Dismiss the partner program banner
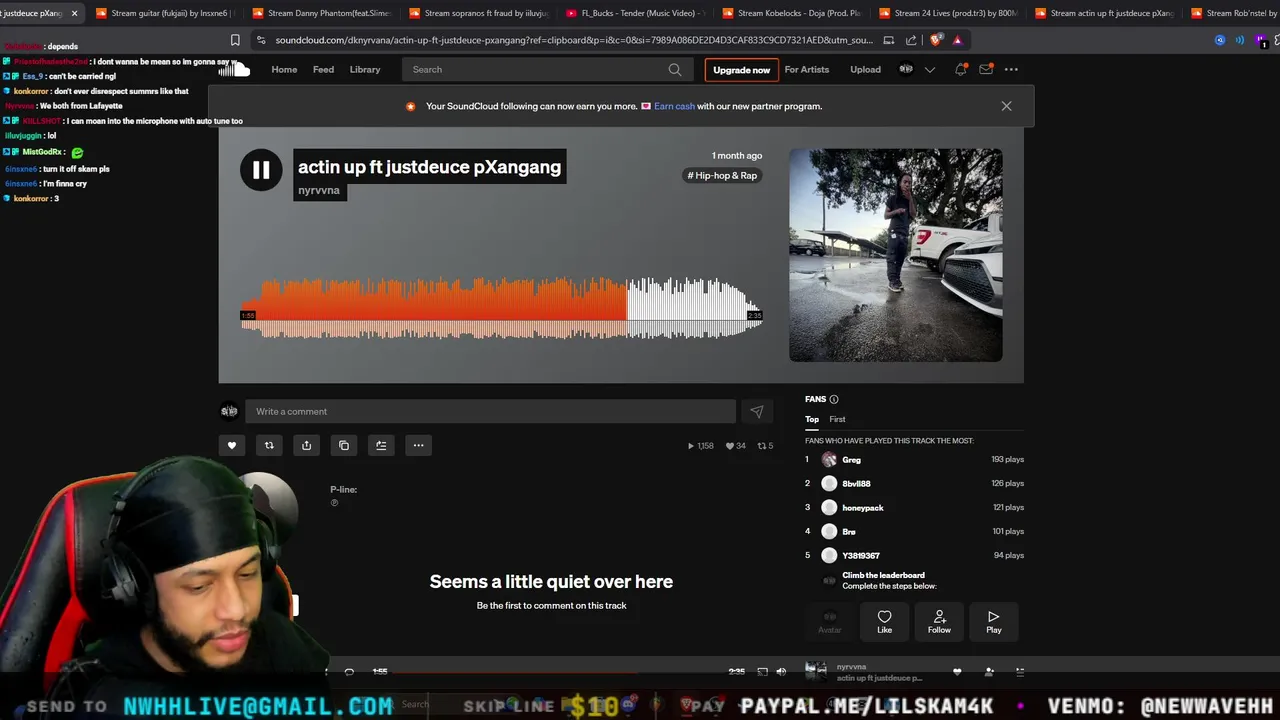Viewport: 1280px width, 720px height. [1006, 106]
